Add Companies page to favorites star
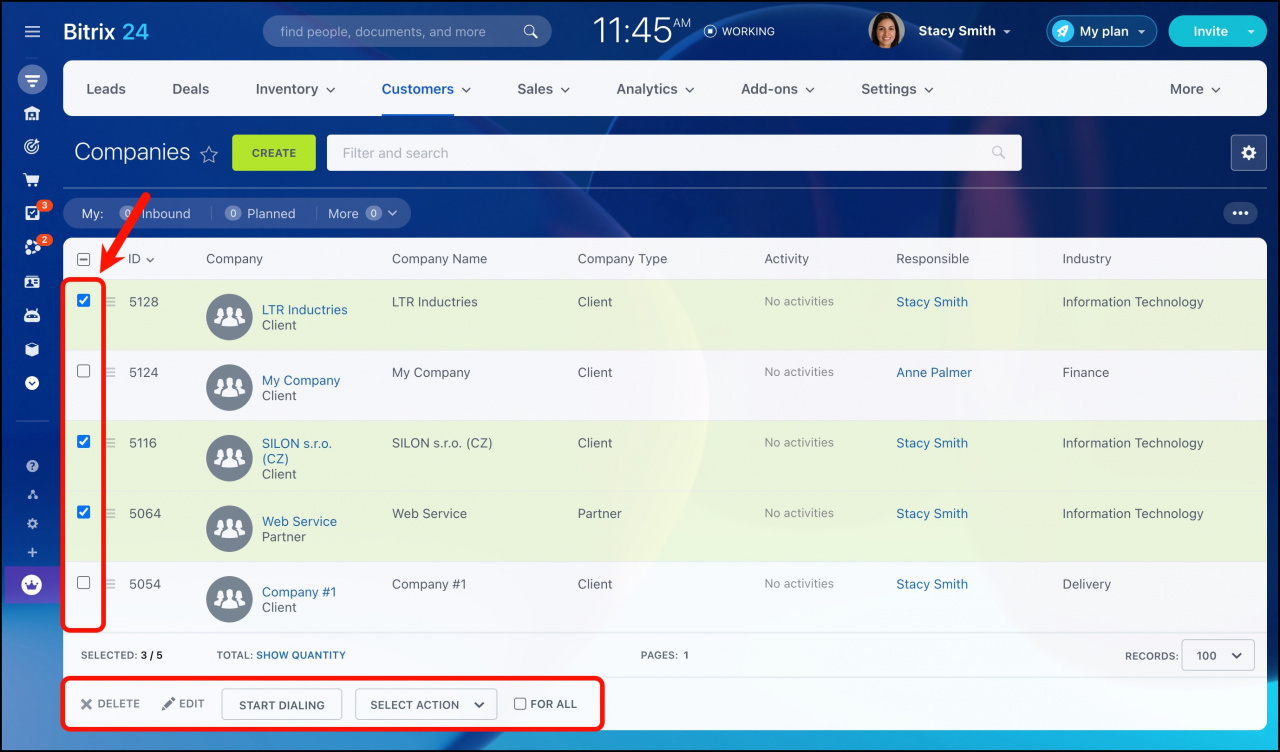This screenshot has width=1280, height=752. 209,154
